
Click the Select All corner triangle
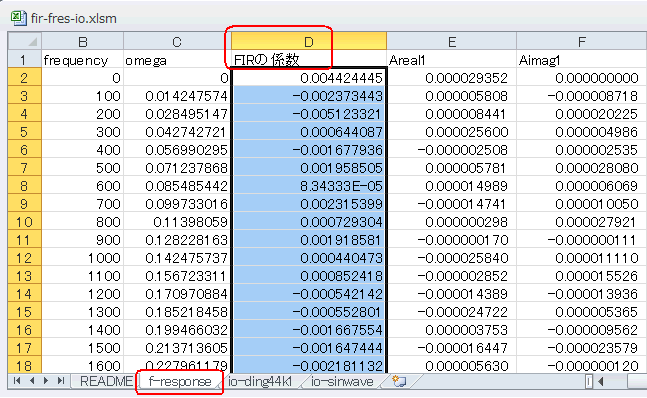click(25, 41)
